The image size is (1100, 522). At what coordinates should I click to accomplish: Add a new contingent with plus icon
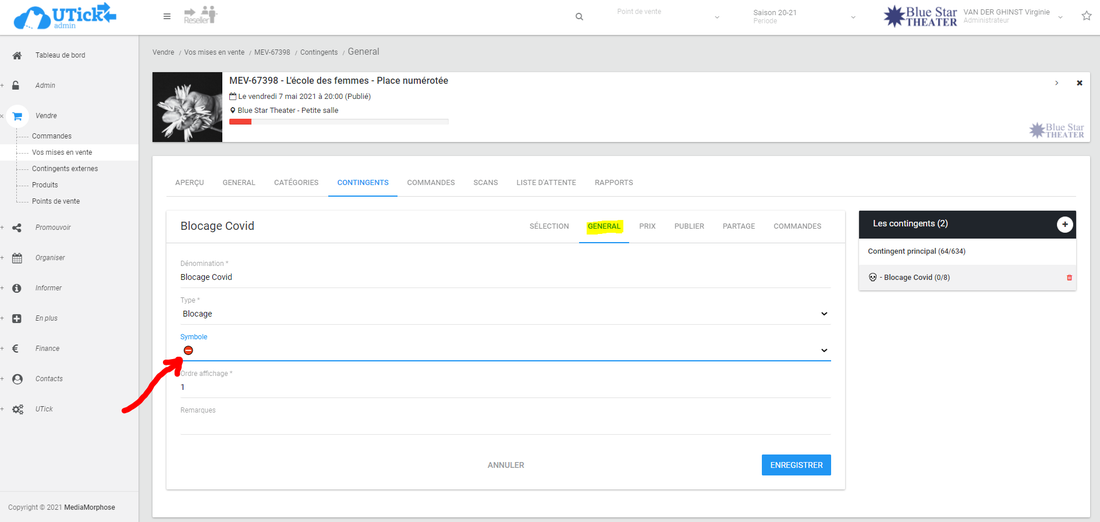point(1064,225)
